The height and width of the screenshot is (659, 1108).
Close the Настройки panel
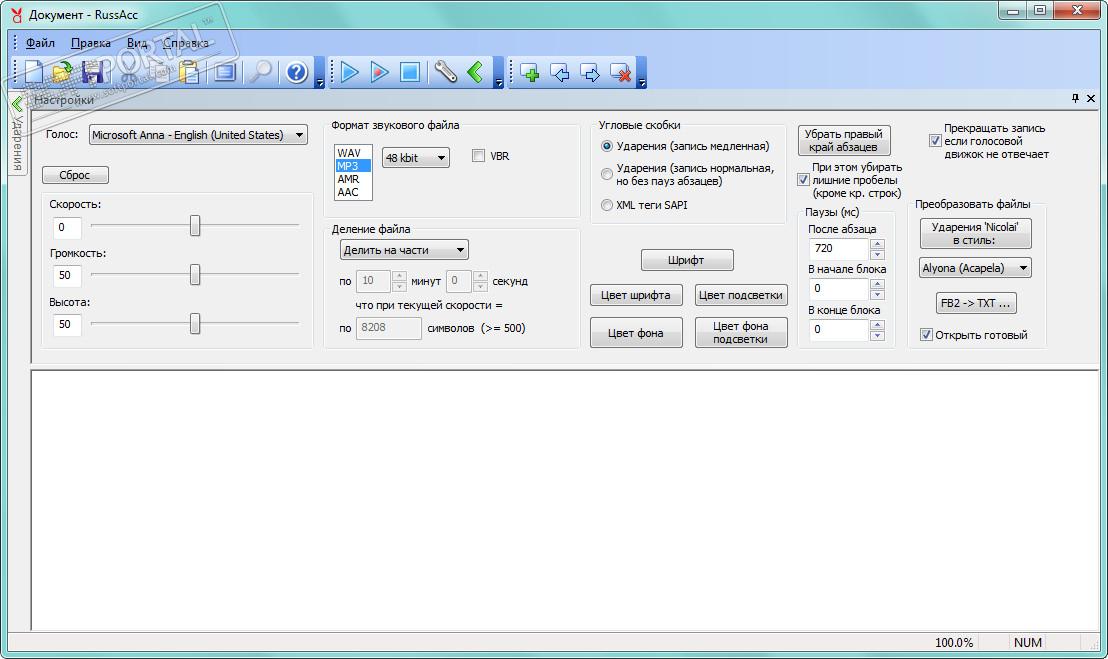[1091, 98]
